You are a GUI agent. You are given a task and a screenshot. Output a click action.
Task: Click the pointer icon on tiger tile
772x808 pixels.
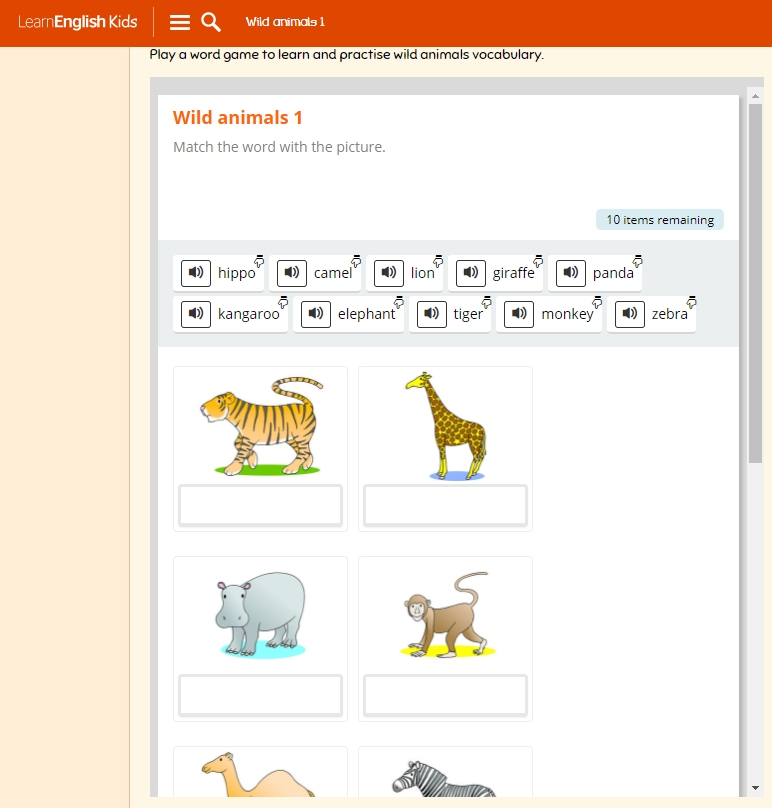[x=486, y=302]
